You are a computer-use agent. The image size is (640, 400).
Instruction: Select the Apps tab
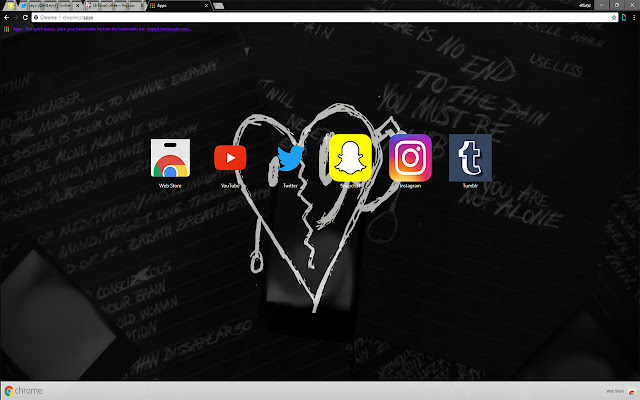pyautogui.click(x=179, y=6)
